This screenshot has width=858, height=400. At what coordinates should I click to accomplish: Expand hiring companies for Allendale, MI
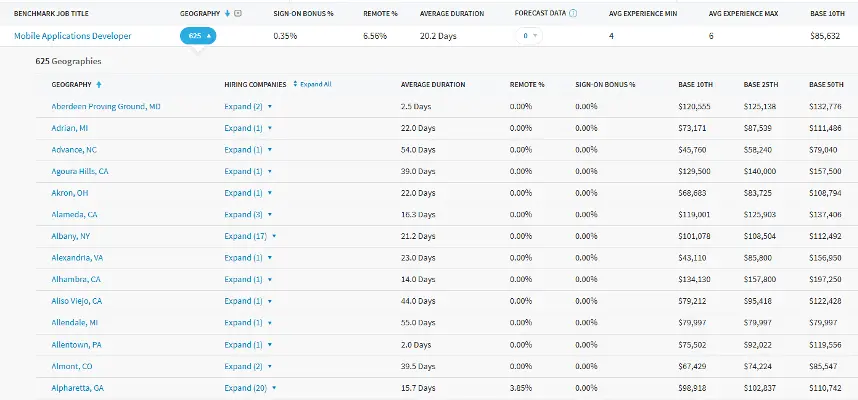coord(248,323)
